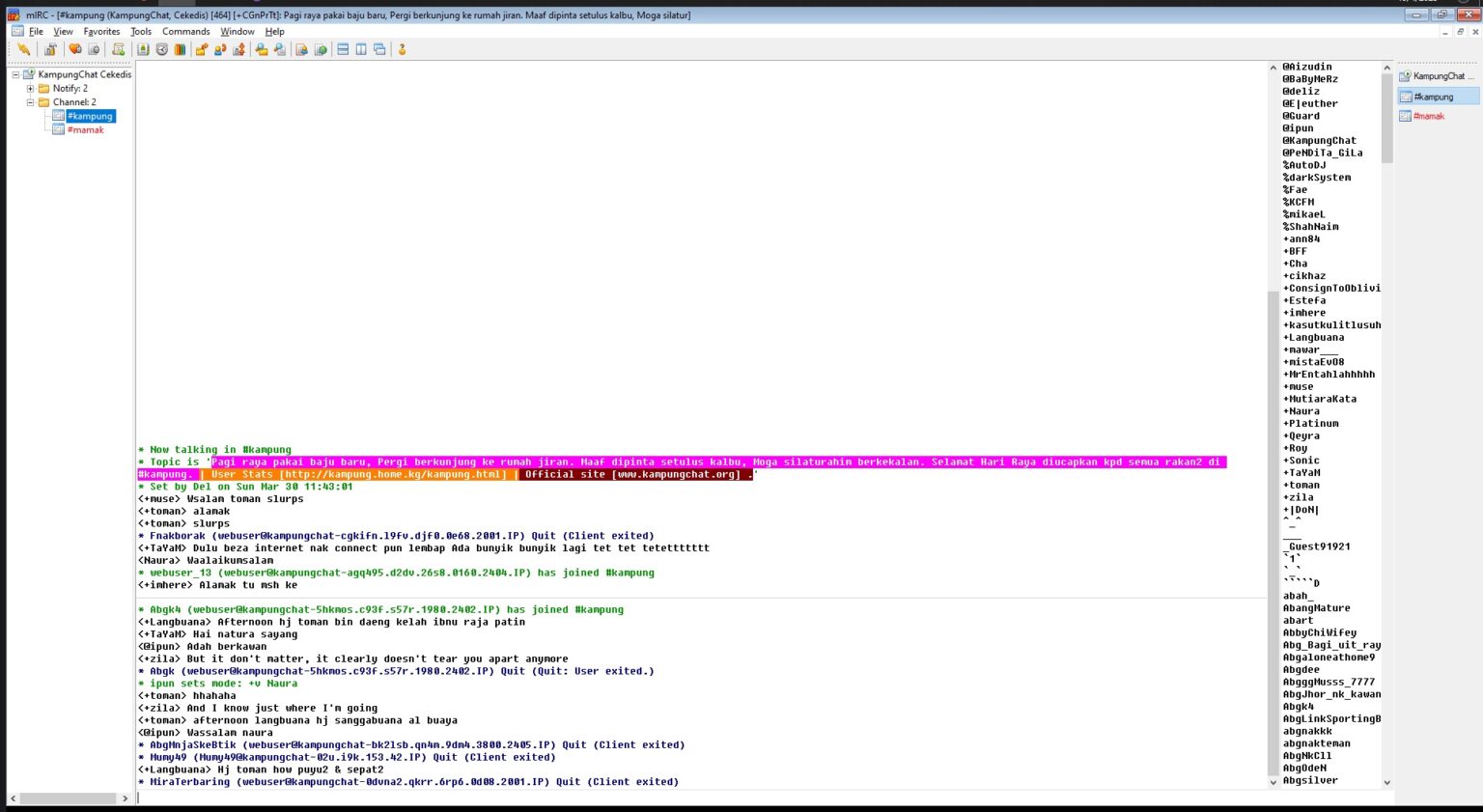Collapse the KampungChat Cekedis server node
The width and height of the screenshot is (1483, 812).
(x=15, y=74)
